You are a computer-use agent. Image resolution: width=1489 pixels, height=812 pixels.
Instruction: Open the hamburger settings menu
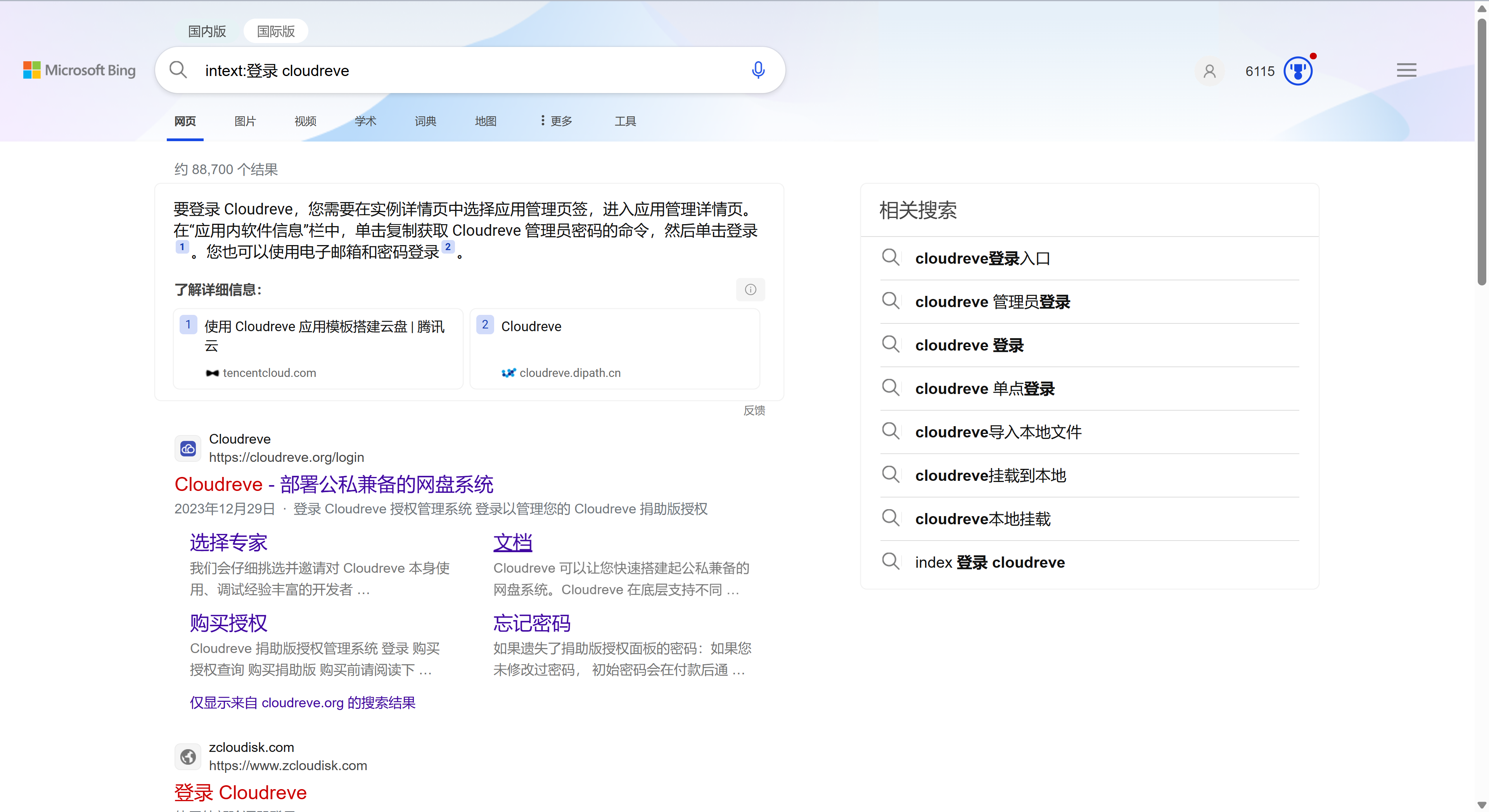1406,71
